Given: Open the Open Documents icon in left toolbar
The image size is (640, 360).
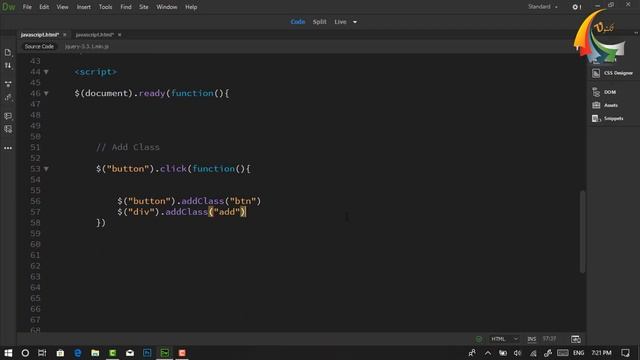Looking at the screenshot, I should pos(8,52).
